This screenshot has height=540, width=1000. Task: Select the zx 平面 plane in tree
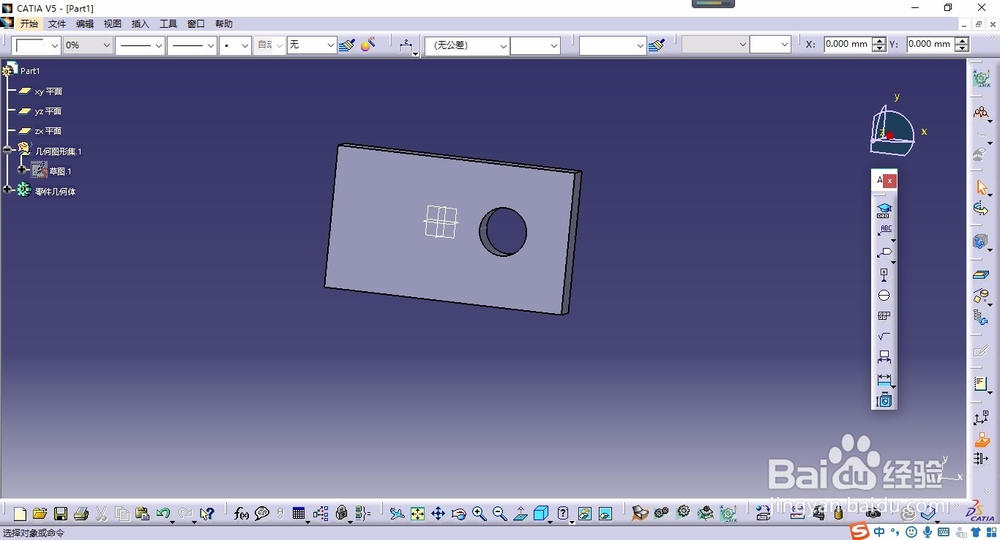[48, 131]
